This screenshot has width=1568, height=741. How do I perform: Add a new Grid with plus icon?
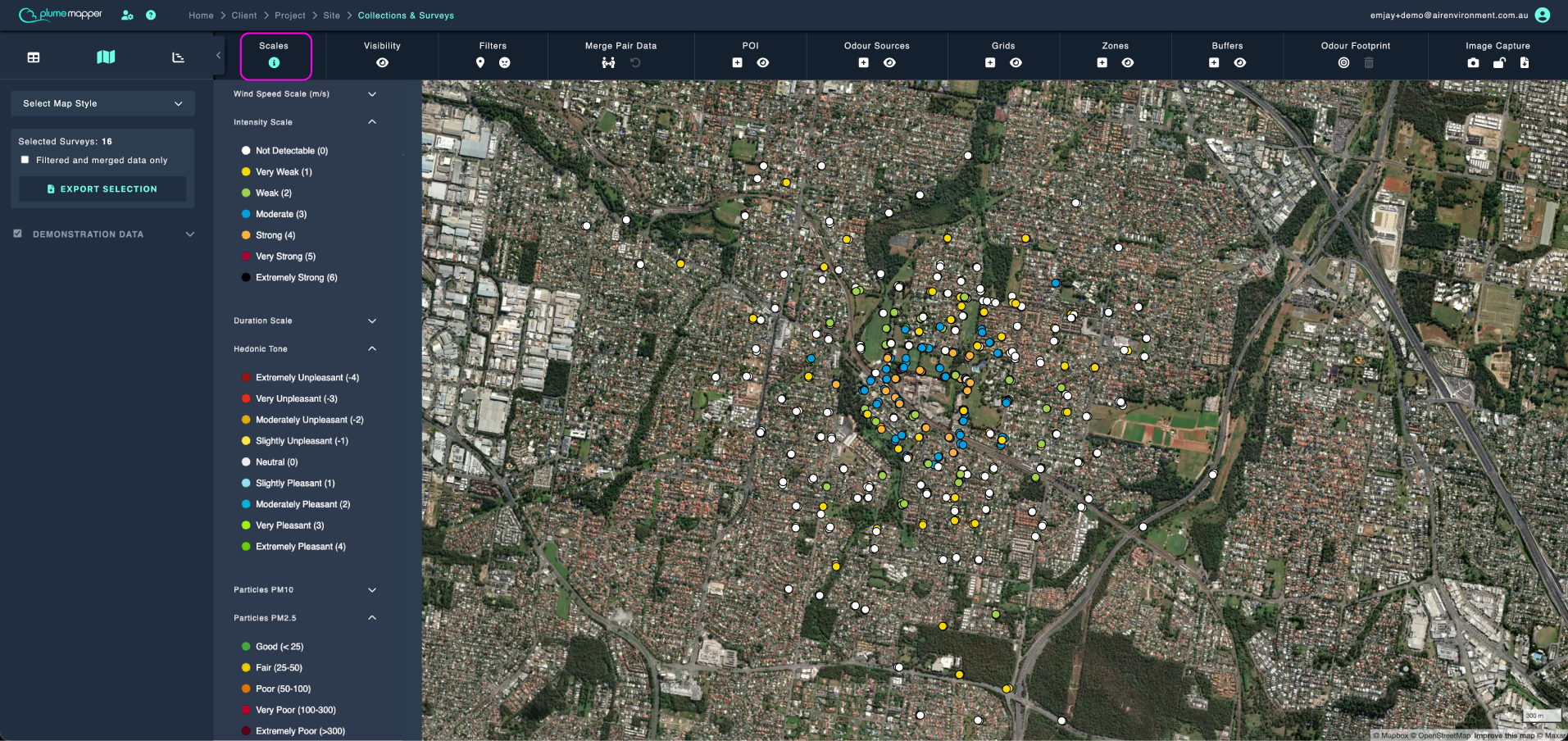(x=990, y=63)
